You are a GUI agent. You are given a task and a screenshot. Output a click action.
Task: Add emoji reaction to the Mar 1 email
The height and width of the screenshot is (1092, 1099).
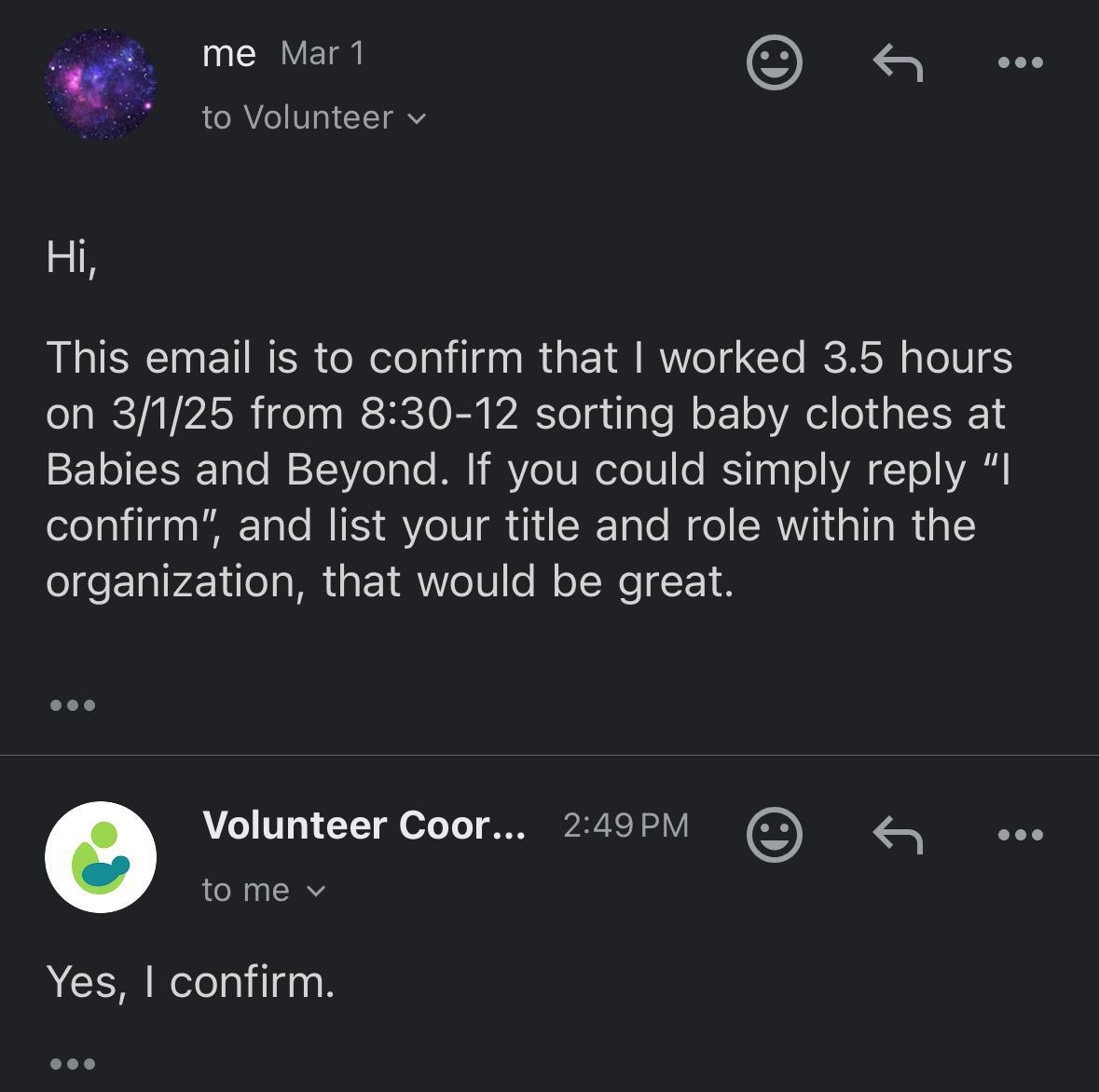pyautogui.click(x=774, y=63)
